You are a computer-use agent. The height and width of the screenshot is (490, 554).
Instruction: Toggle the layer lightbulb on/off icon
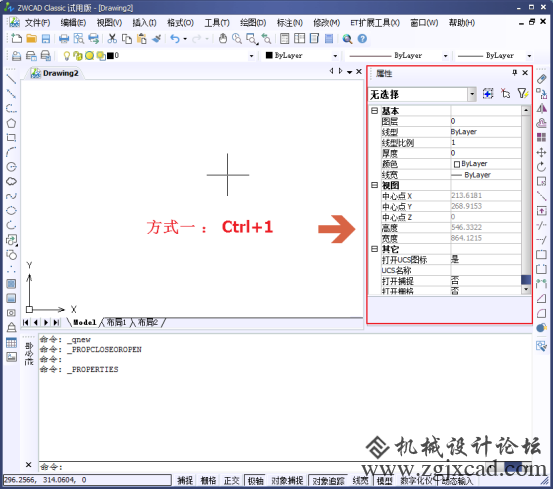coord(66,55)
